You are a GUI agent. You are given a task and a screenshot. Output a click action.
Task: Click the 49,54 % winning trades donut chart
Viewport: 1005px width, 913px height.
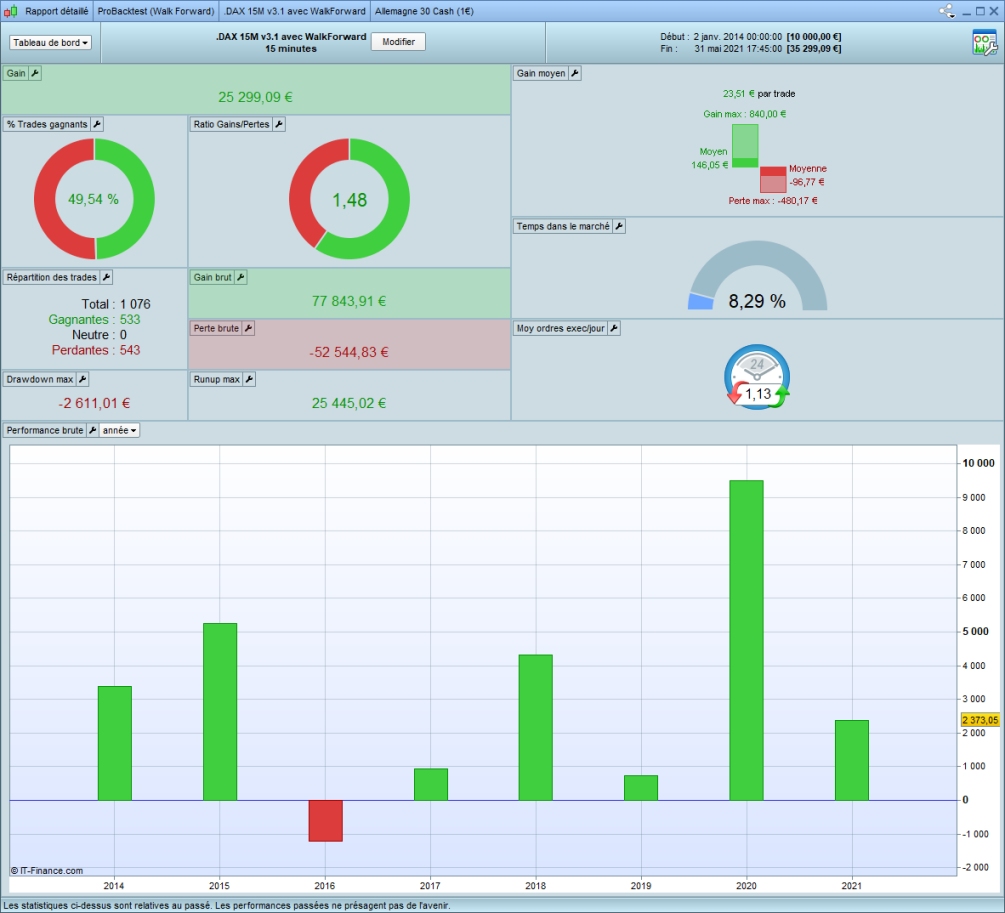click(94, 199)
